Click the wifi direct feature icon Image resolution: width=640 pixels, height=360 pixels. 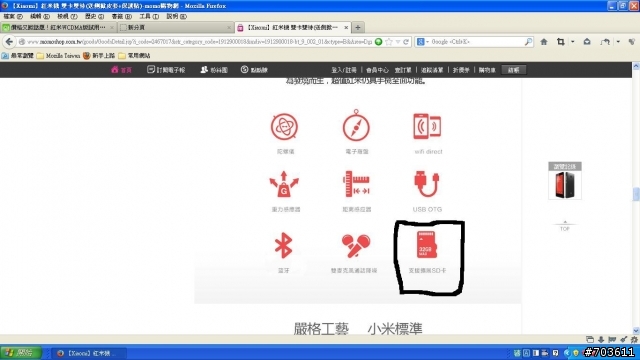coord(427,126)
